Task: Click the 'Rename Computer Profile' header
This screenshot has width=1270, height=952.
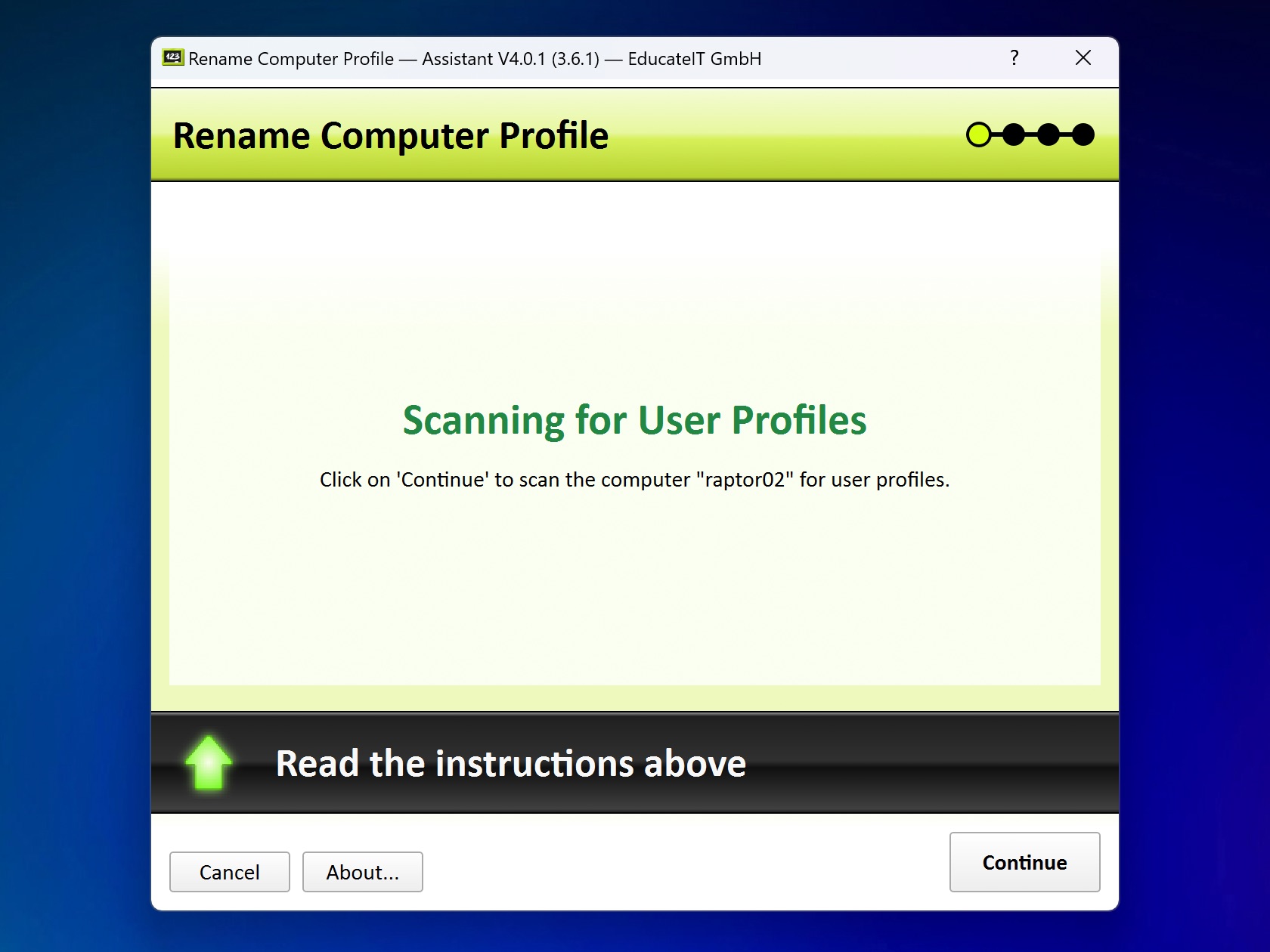Action: coord(392,136)
